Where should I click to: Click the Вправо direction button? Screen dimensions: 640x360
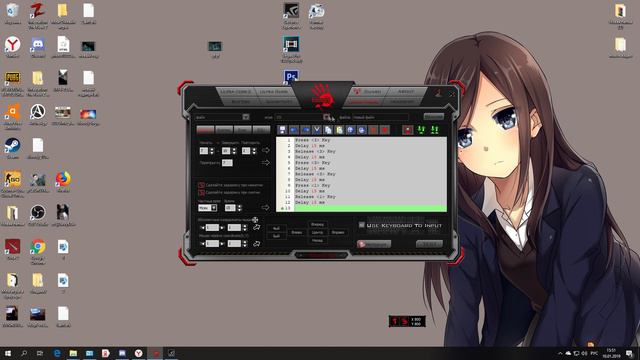[x=338, y=232]
